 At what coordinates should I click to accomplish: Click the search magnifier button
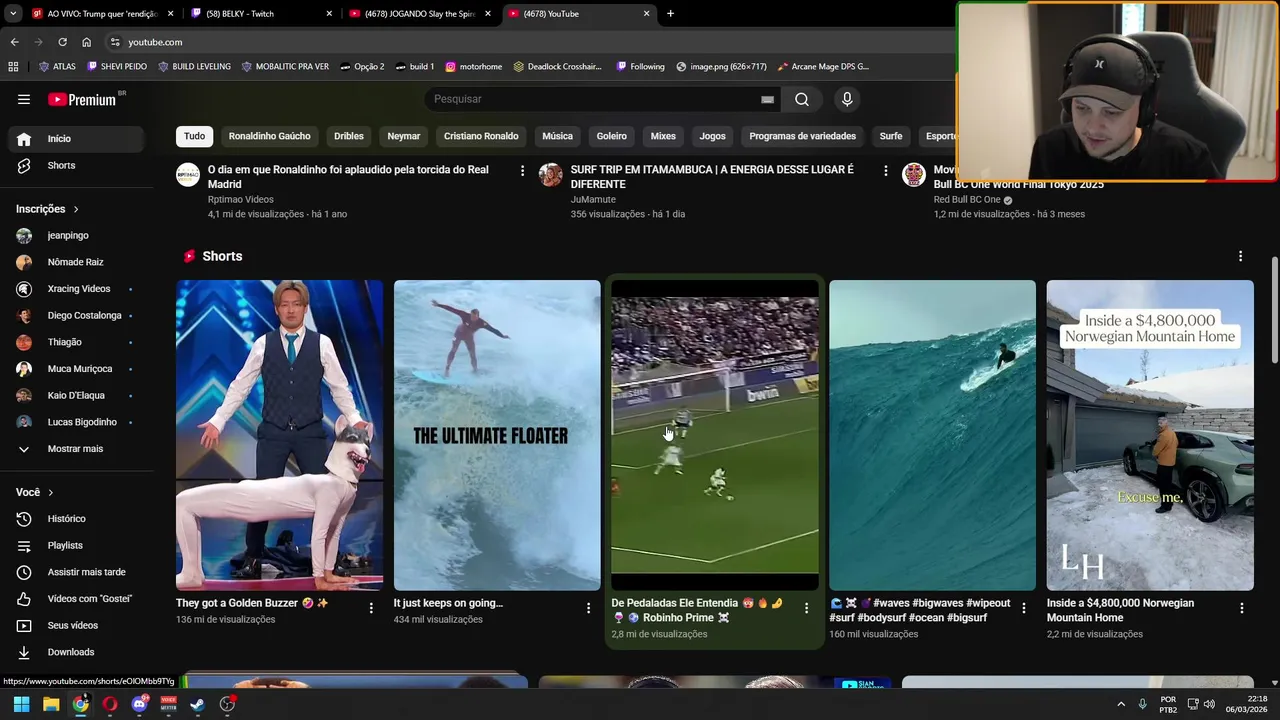[x=802, y=99]
